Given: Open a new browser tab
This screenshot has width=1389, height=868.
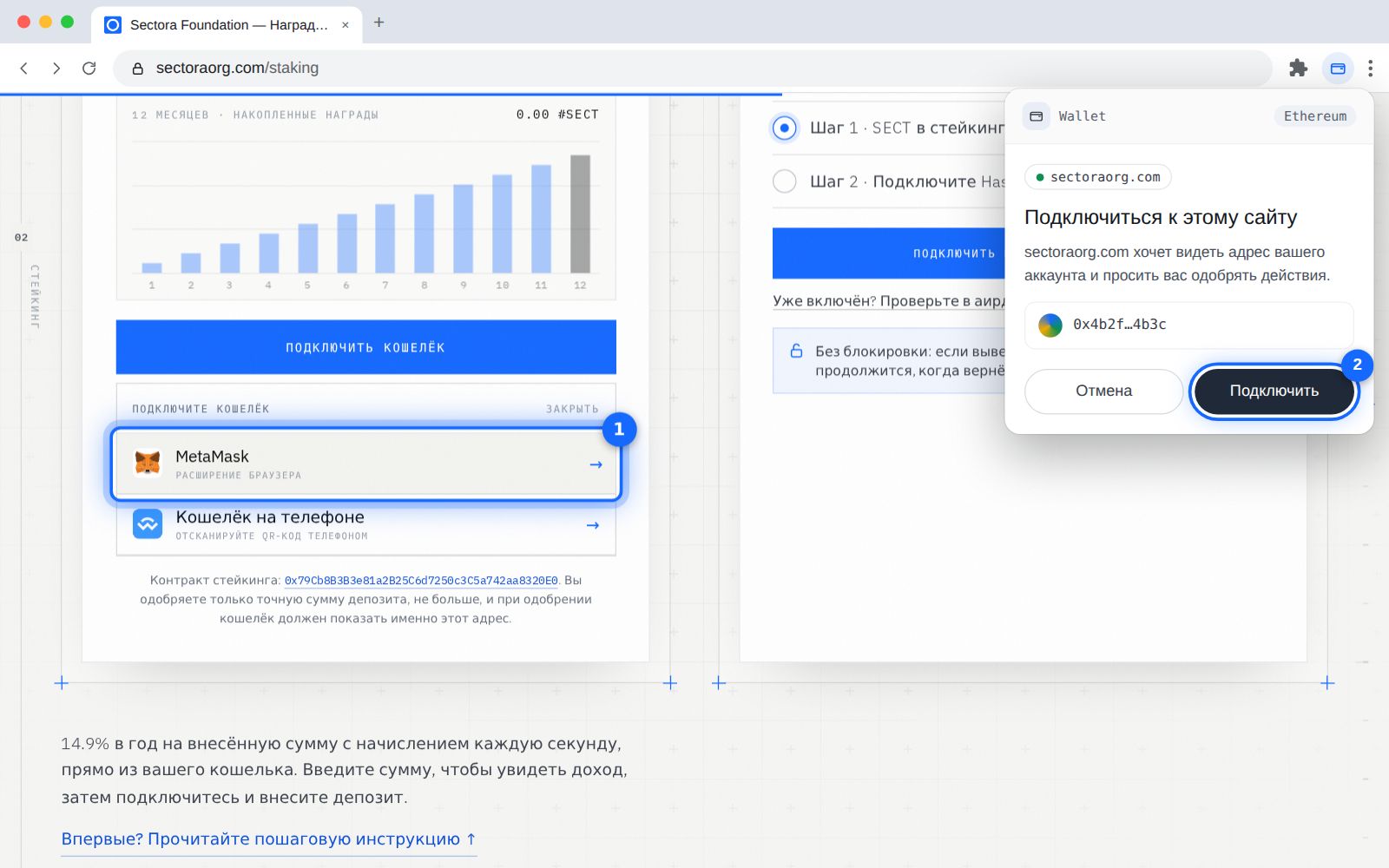Looking at the screenshot, I should [x=379, y=23].
